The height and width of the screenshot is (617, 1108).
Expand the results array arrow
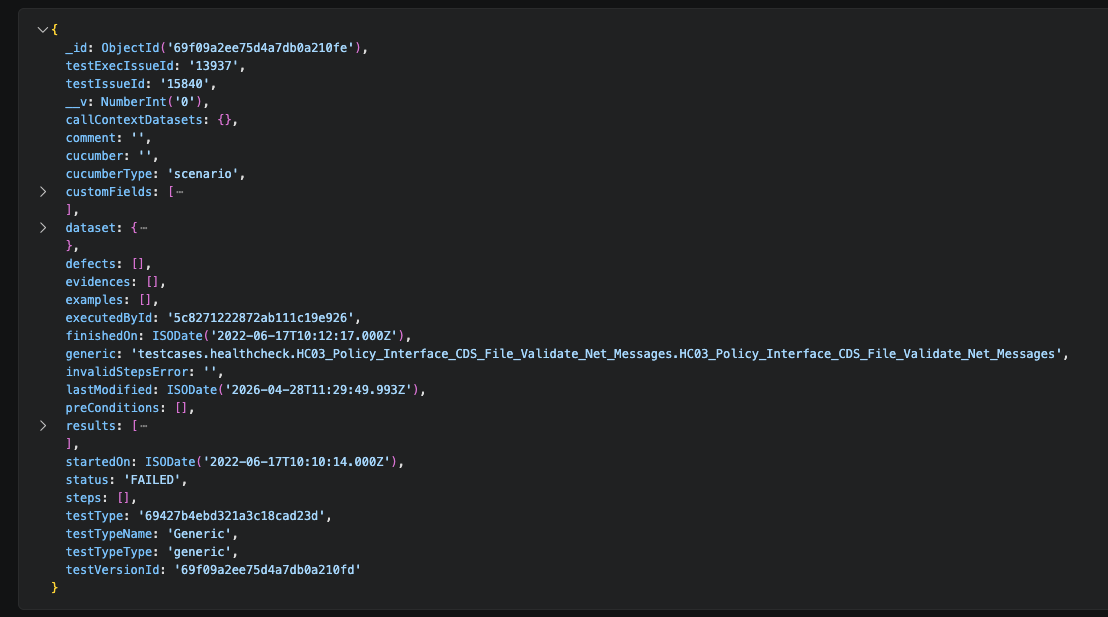42,425
